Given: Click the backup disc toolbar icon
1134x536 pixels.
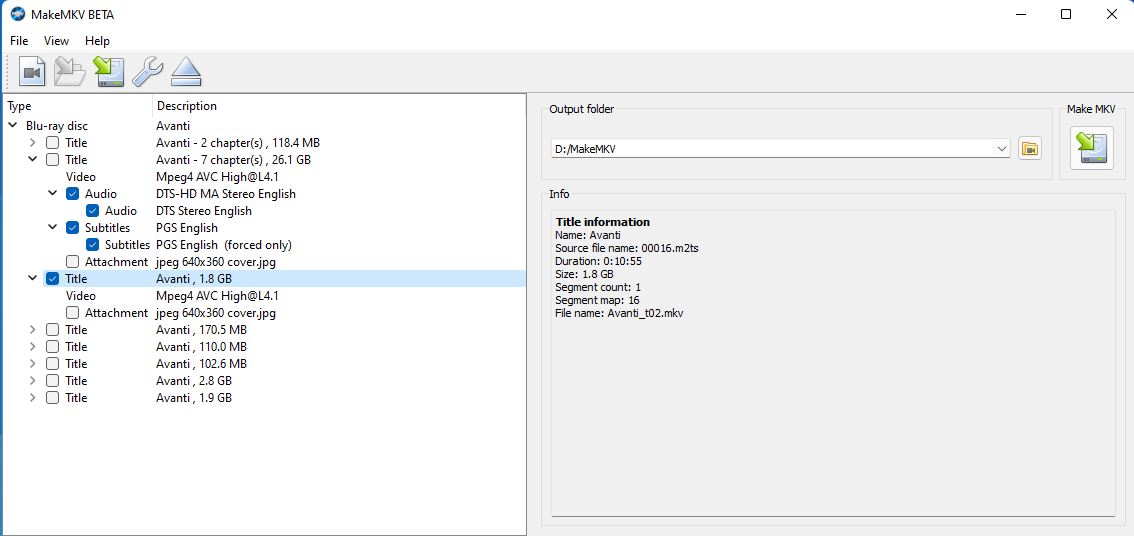Looking at the screenshot, I should click(x=70, y=72).
